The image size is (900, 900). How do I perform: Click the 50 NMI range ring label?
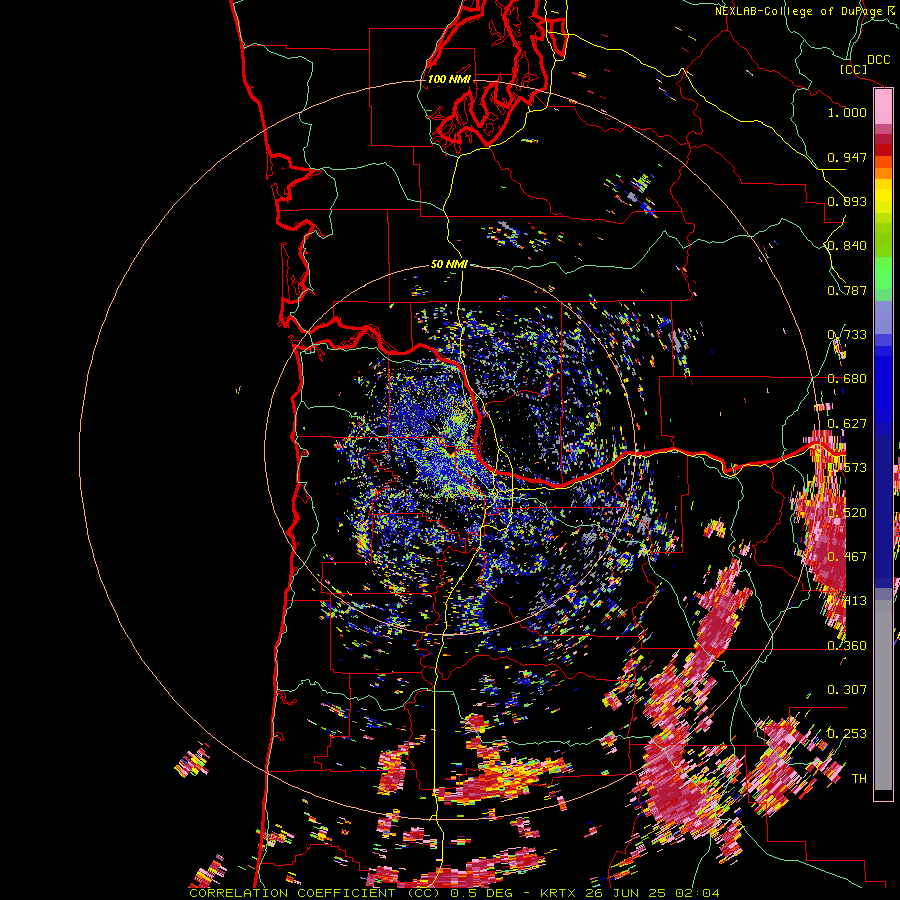point(449,264)
